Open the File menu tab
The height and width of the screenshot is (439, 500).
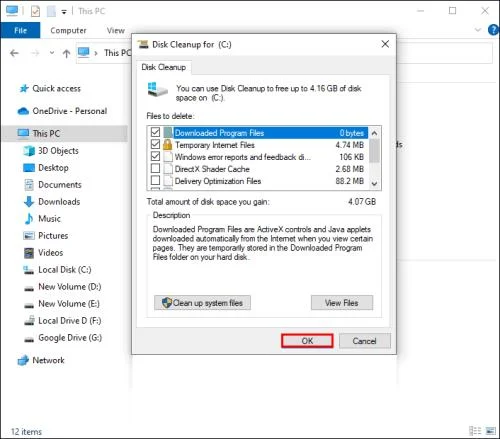tap(20, 30)
